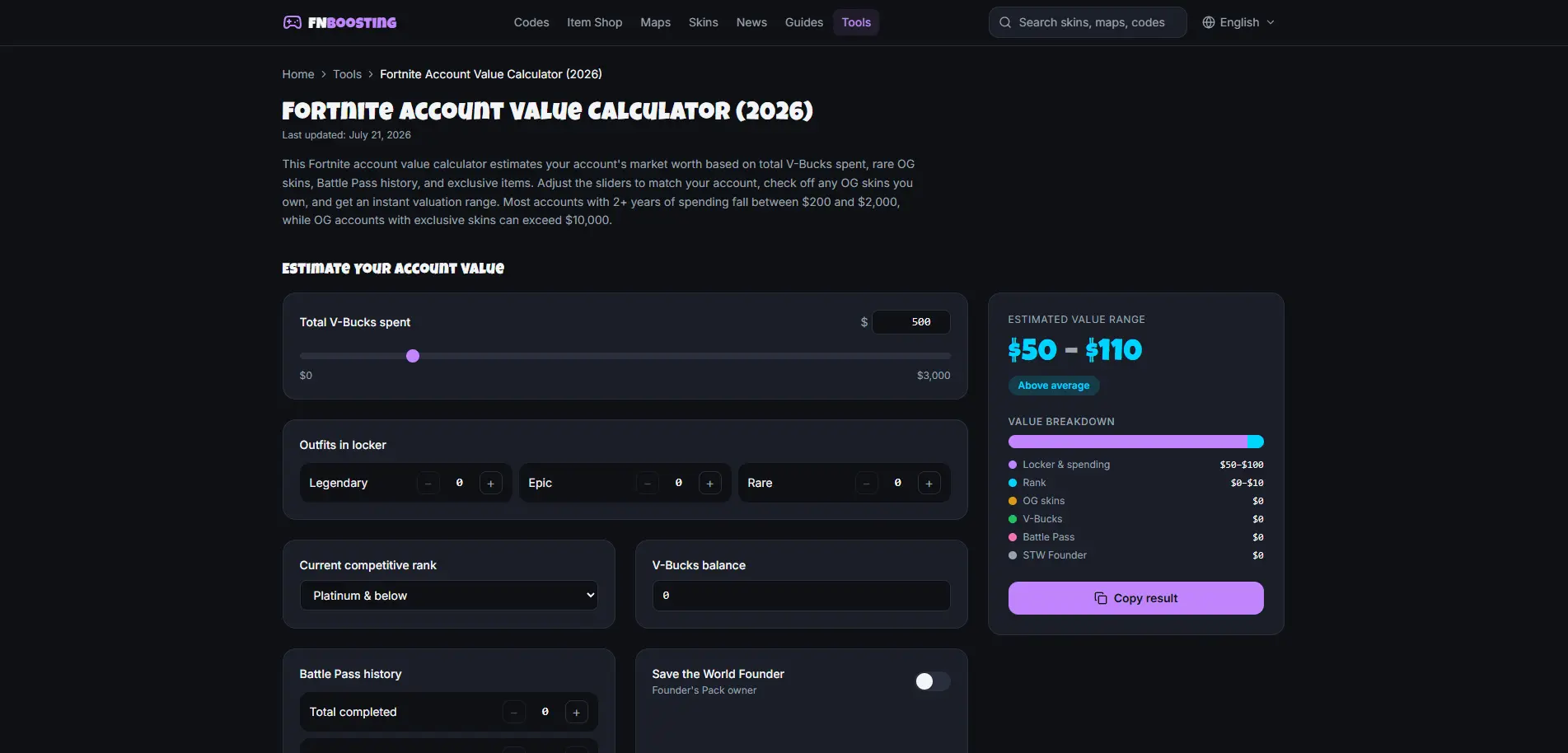Click the FNBoosting gamepad logo icon

[292, 22]
